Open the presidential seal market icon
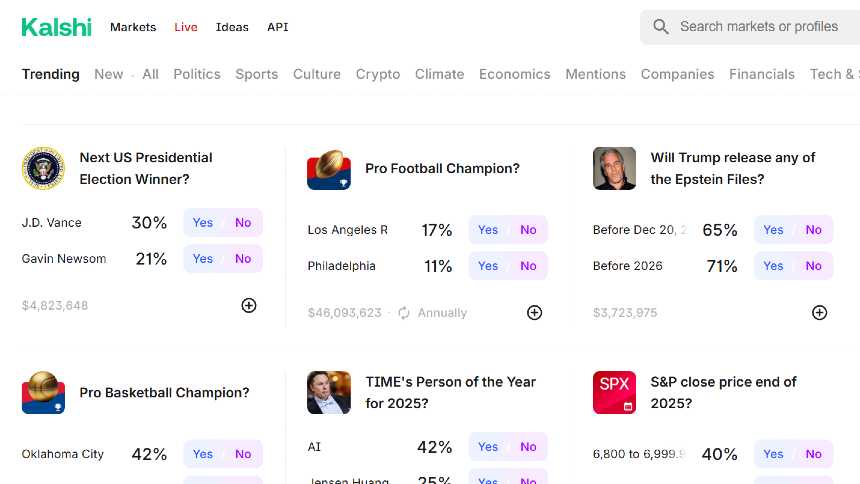Screen dimensions: 860x484 tap(43, 168)
